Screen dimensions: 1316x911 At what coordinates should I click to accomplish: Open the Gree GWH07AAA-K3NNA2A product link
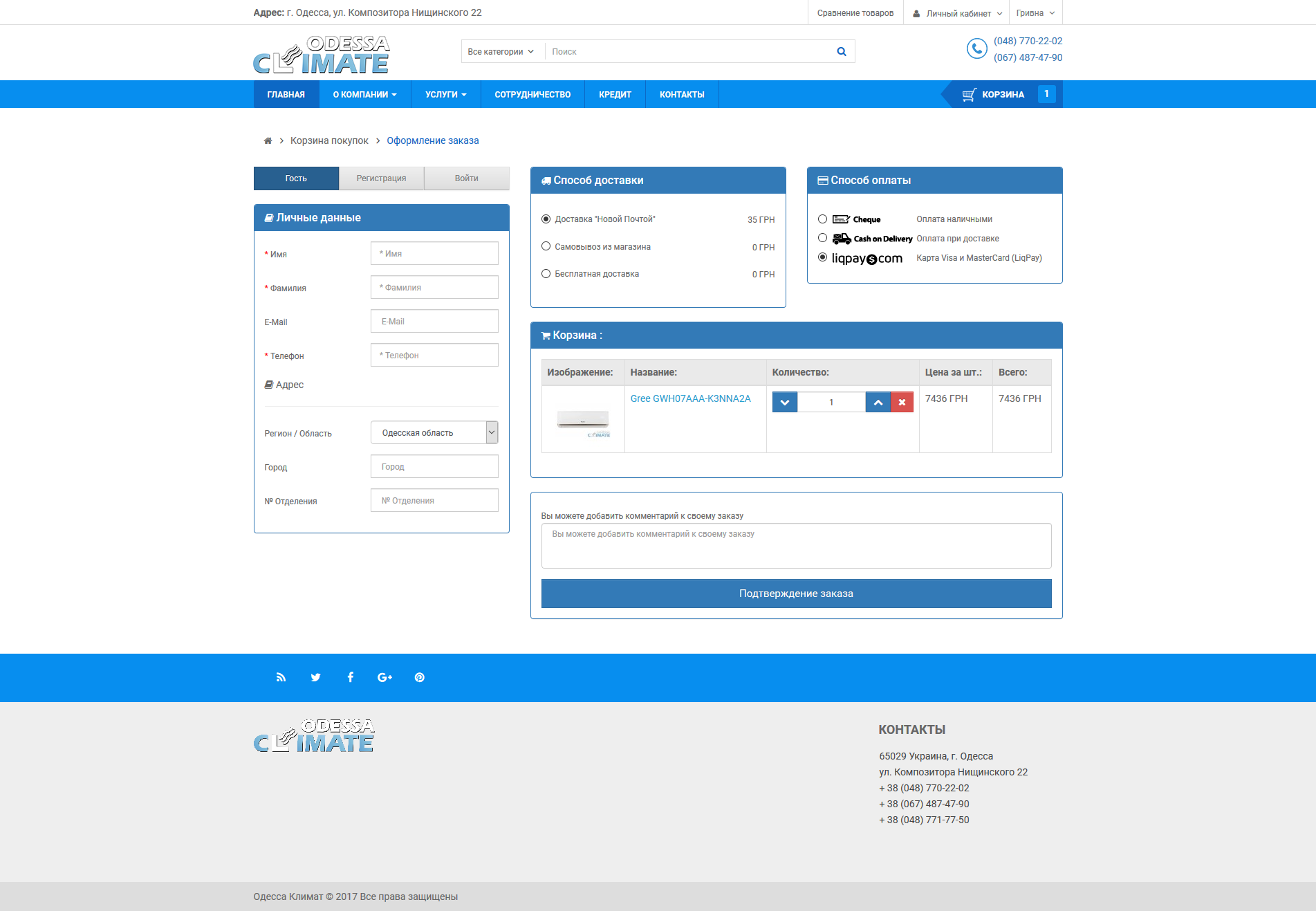690,399
